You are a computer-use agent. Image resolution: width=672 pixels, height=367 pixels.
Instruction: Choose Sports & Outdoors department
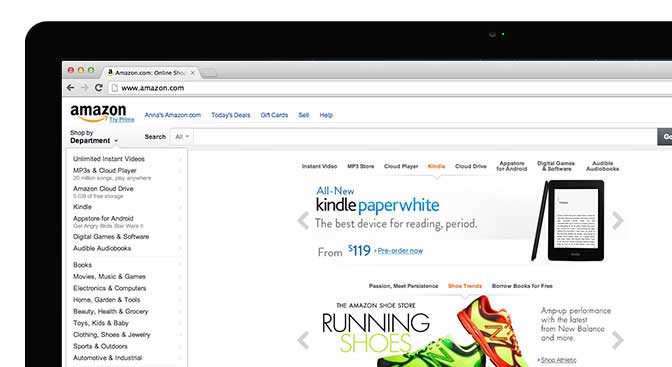click(x=100, y=346)
